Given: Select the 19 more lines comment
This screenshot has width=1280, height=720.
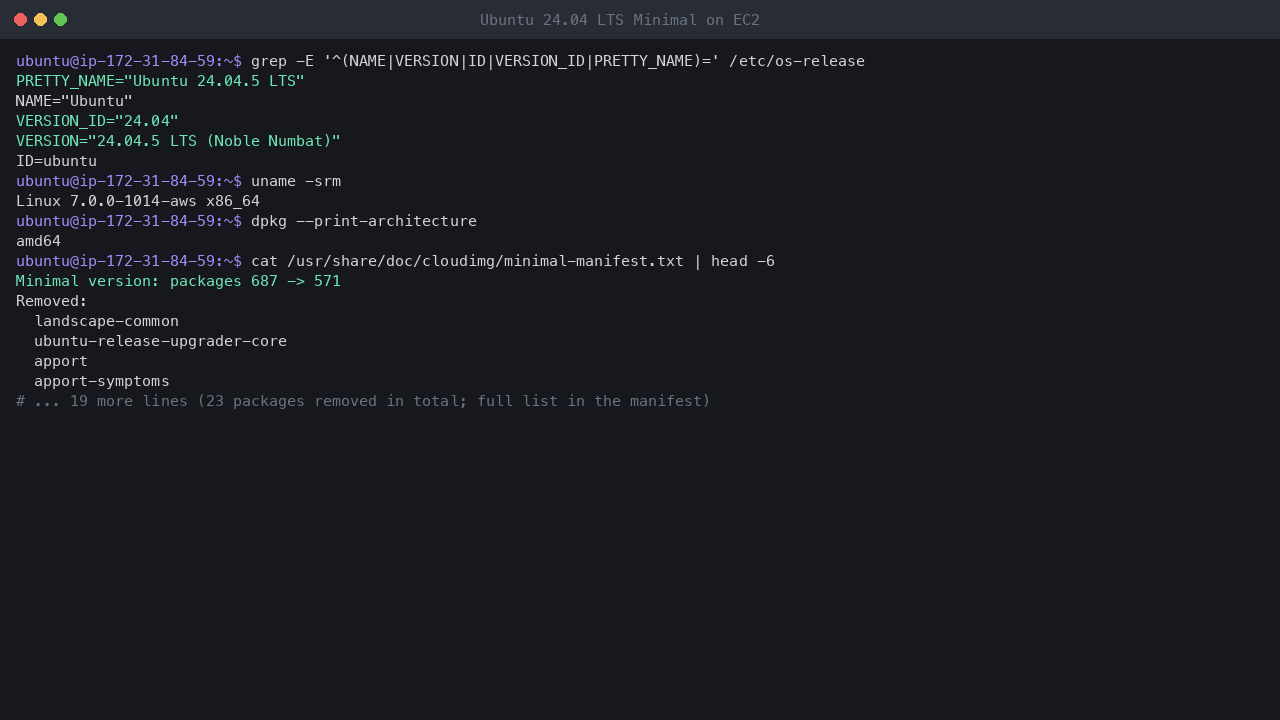Looking at the screenshot, I should pos(363,401).
